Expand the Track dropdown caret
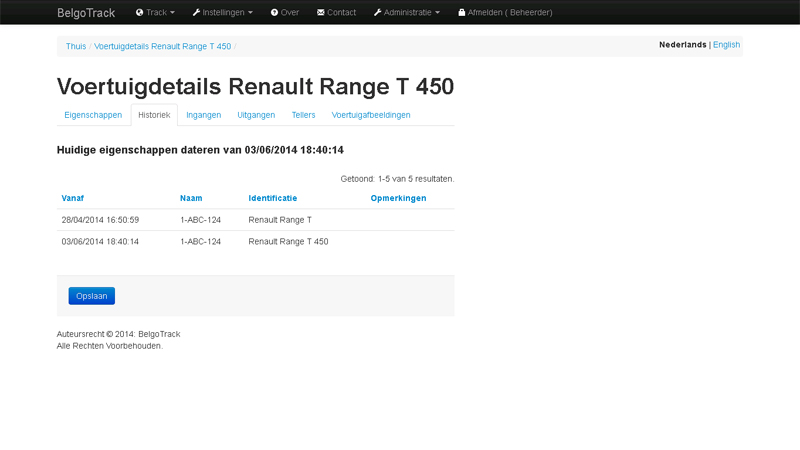The height and width of the screenshot is (450, 800). [172, 13]
